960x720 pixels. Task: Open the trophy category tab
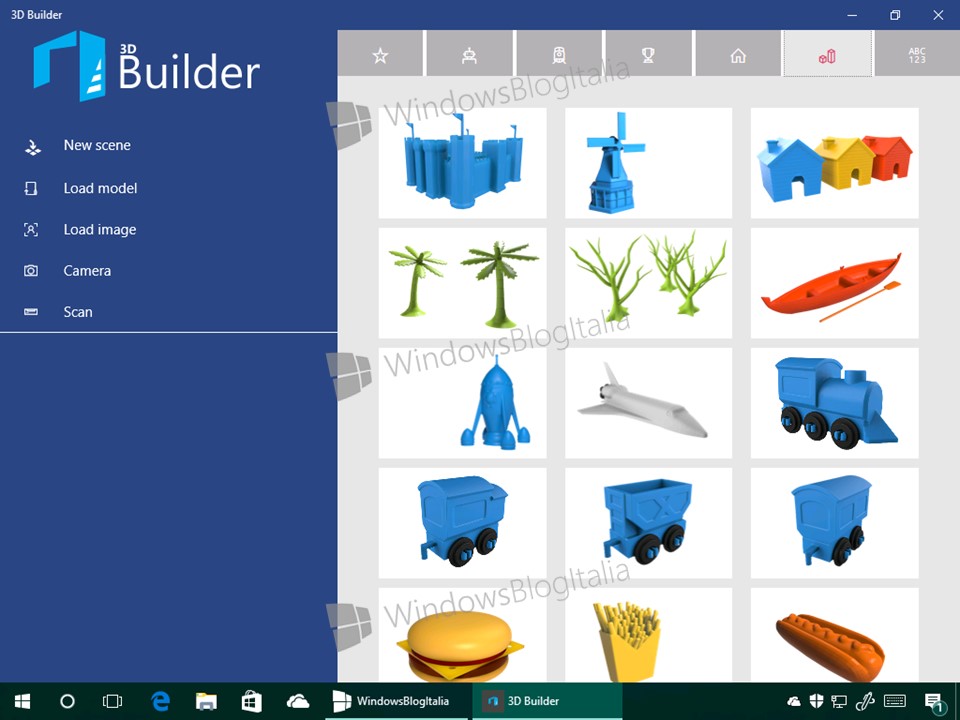(648, 54)
